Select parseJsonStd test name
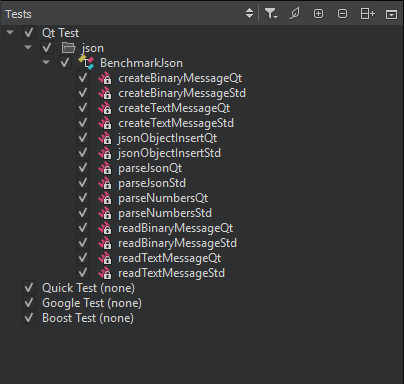The image size is (404, 384). [x=152, y=183]
